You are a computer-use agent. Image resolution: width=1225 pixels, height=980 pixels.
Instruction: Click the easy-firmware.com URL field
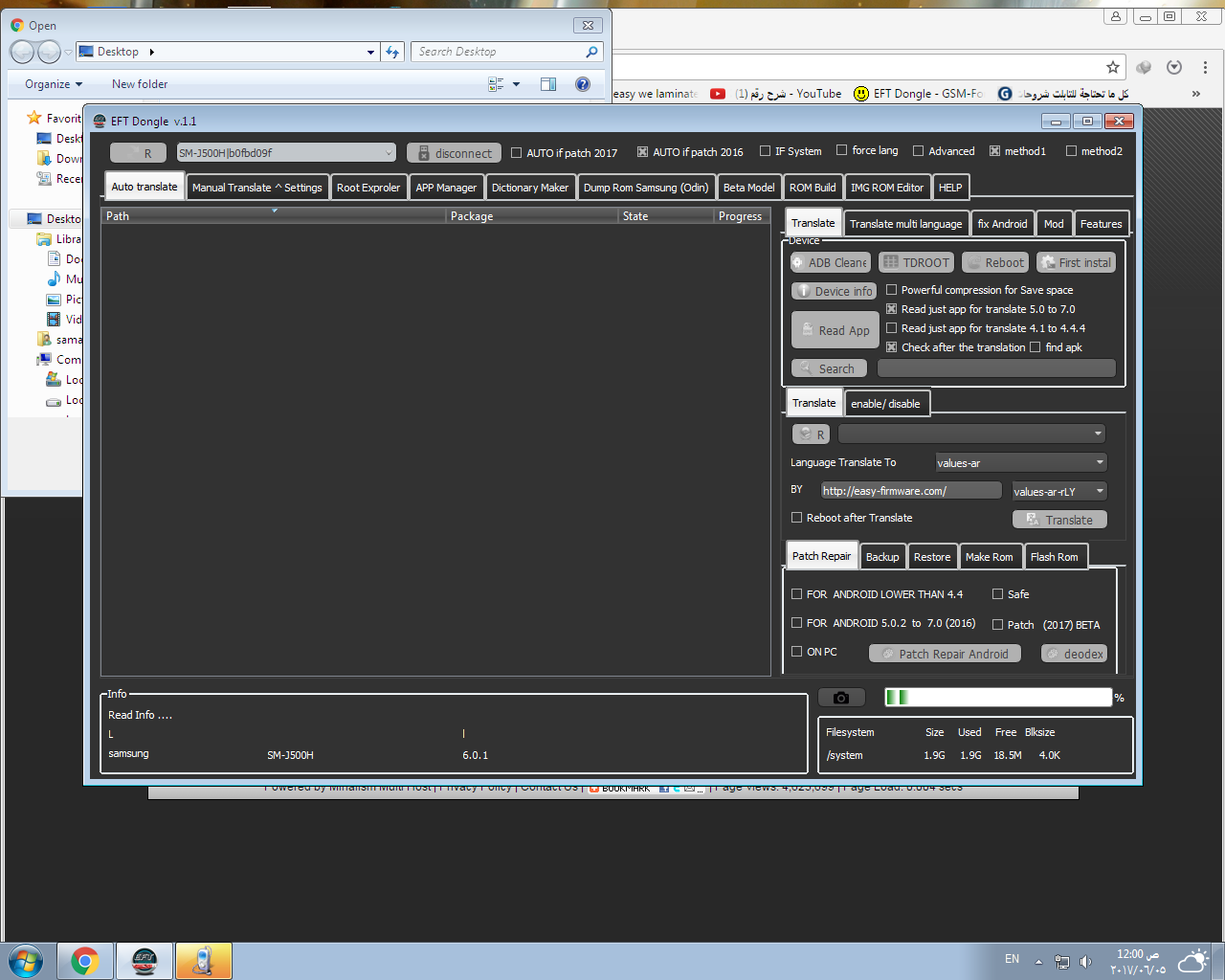pos(912,491)
